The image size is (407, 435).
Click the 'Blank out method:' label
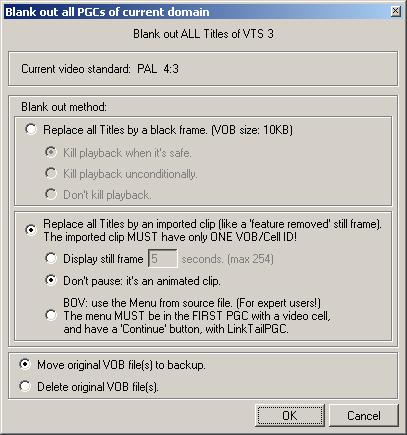pos(64,107)
